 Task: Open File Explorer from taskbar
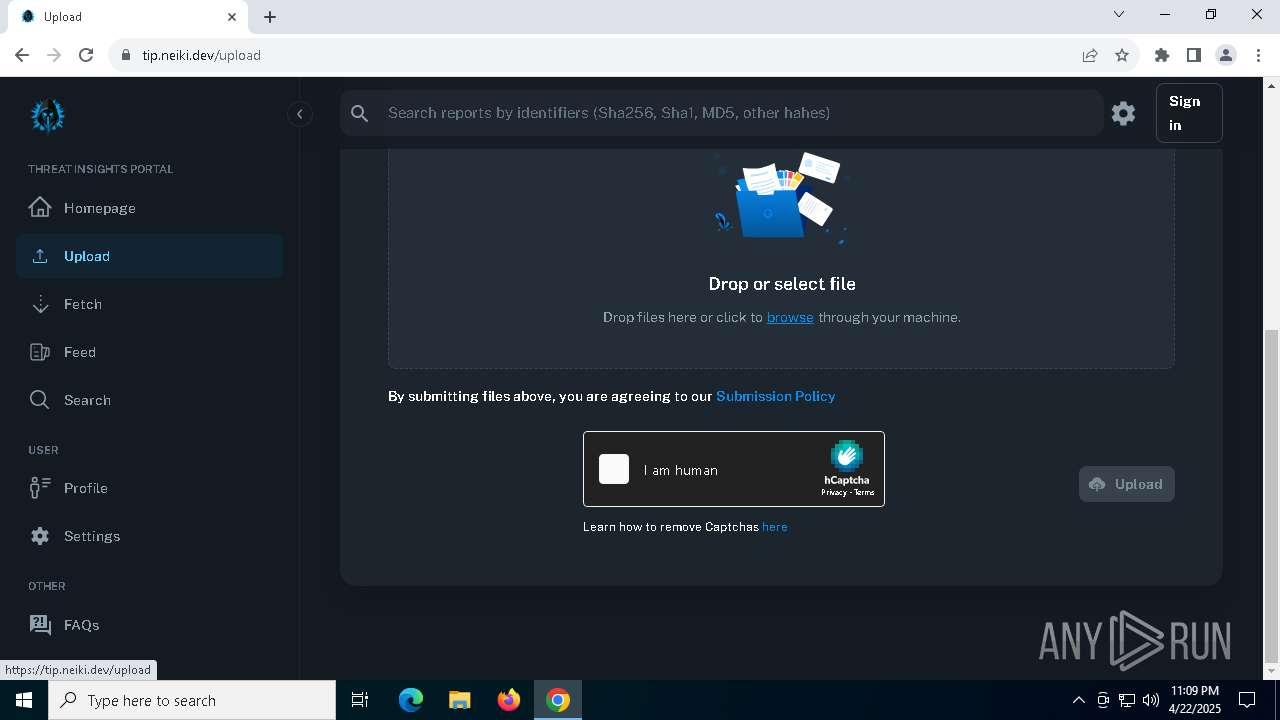tap(459, 700)
